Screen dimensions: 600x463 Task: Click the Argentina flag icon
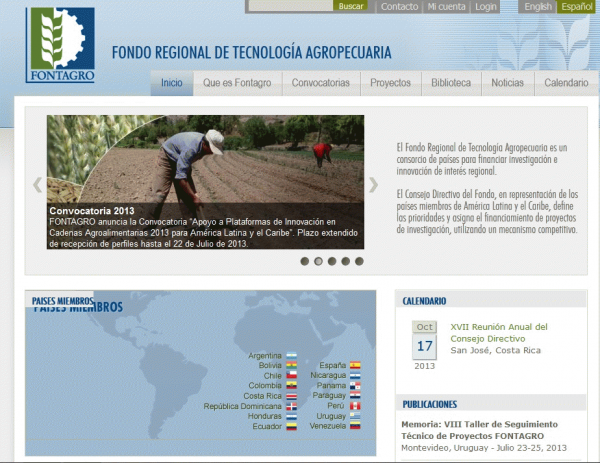click(291, 356)
